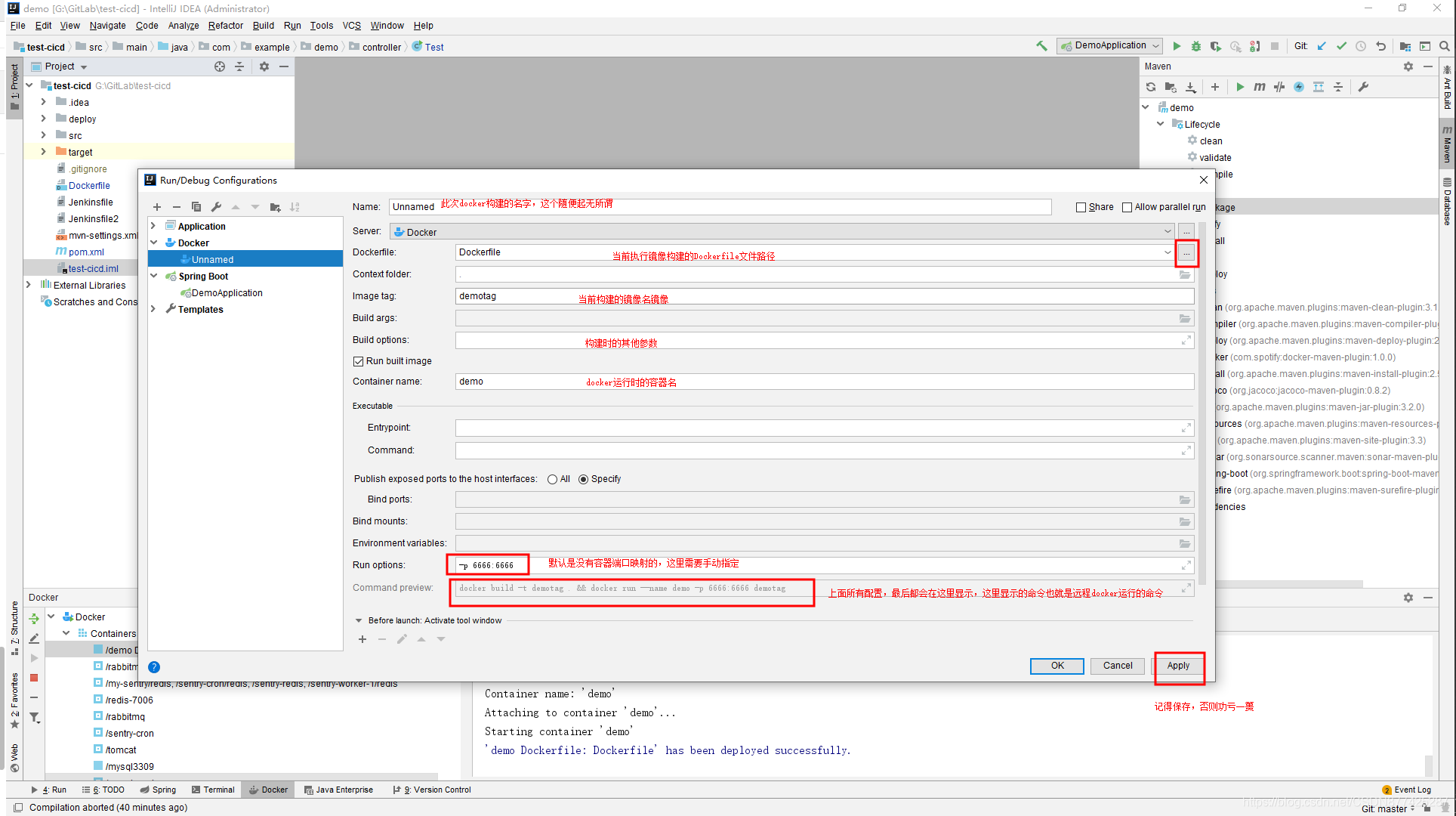Collapse the Docker configuration node
Image resolution: width=1456 pixels, height=816 pixels.
point(154,243)
